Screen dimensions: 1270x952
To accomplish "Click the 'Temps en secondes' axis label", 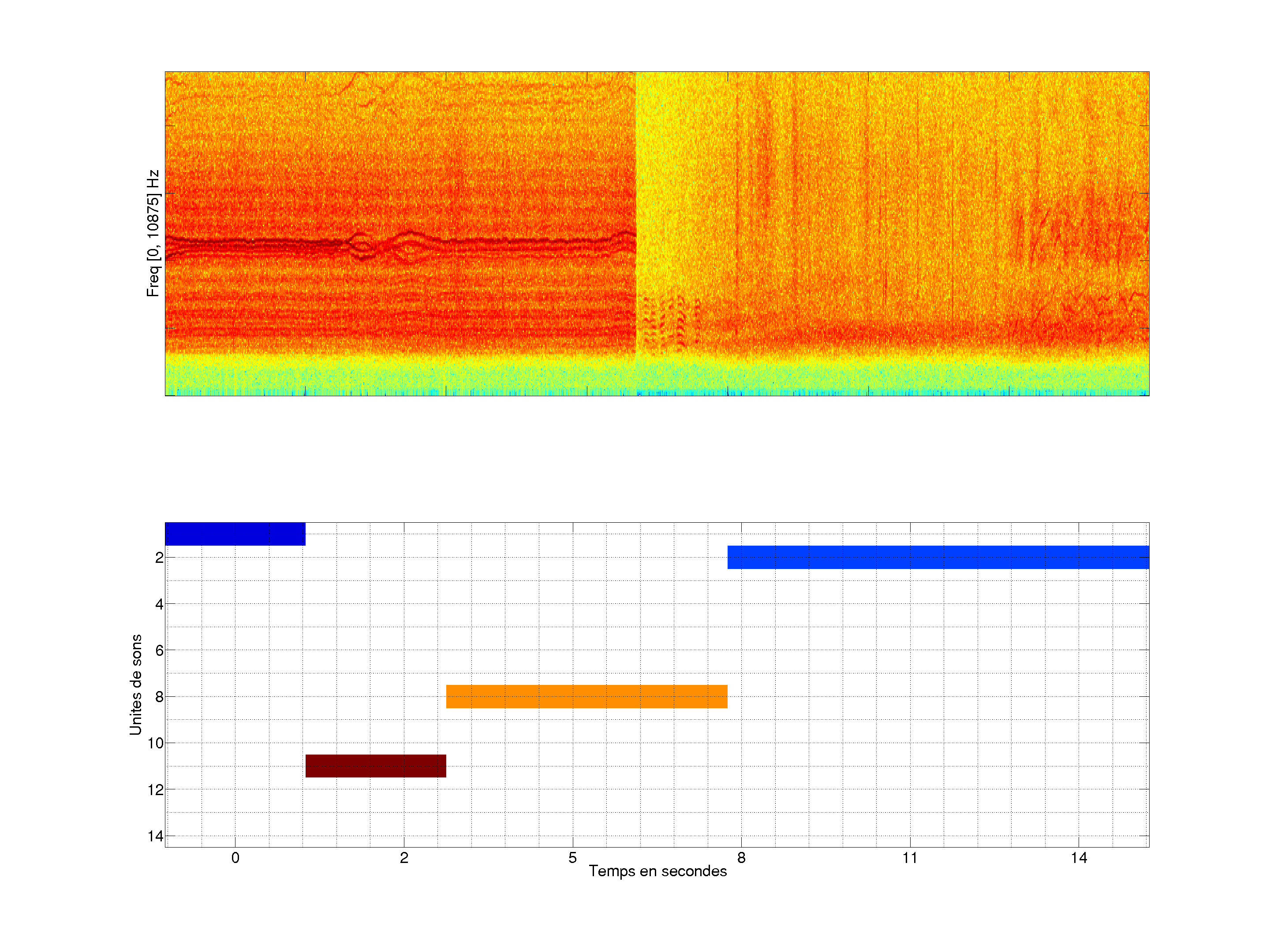I will (x=657, y=871).
